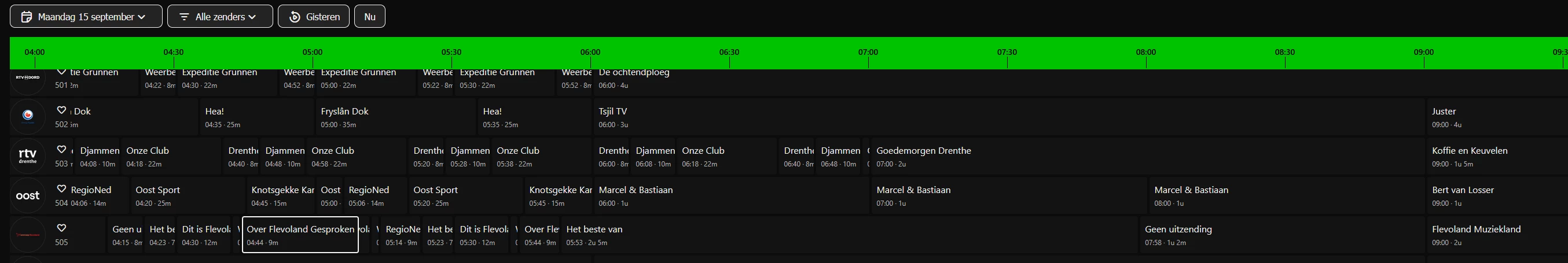Open the Omroep Flevoland channel logo
1568x263 pixels.
point(27,235)
